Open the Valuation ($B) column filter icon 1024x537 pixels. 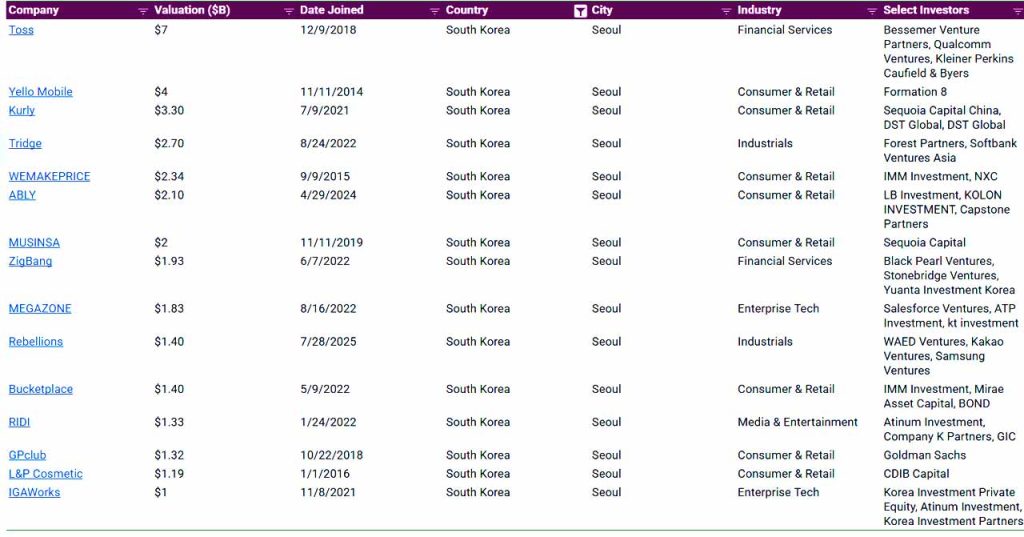(x=289, y=11)
